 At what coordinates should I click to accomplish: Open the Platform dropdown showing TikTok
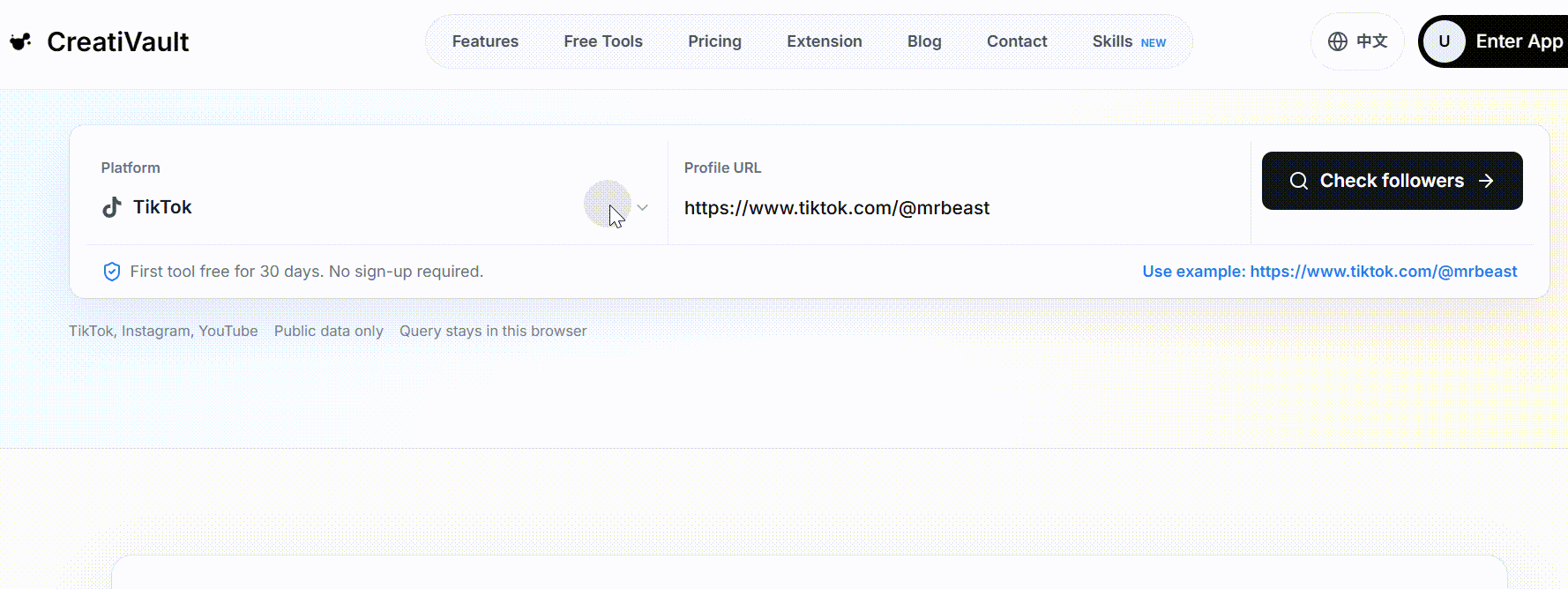pyautogui.click(x=375, y=207)
